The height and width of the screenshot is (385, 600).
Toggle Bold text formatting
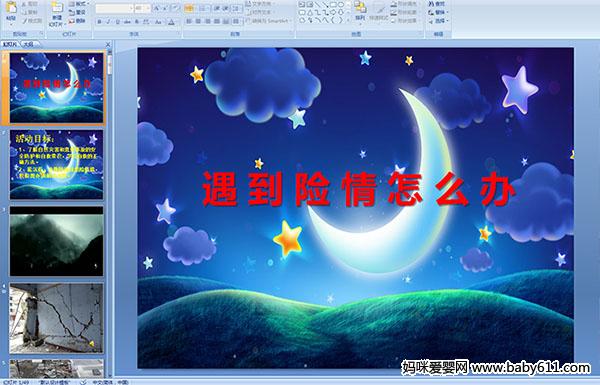click(x=99, y=22)
